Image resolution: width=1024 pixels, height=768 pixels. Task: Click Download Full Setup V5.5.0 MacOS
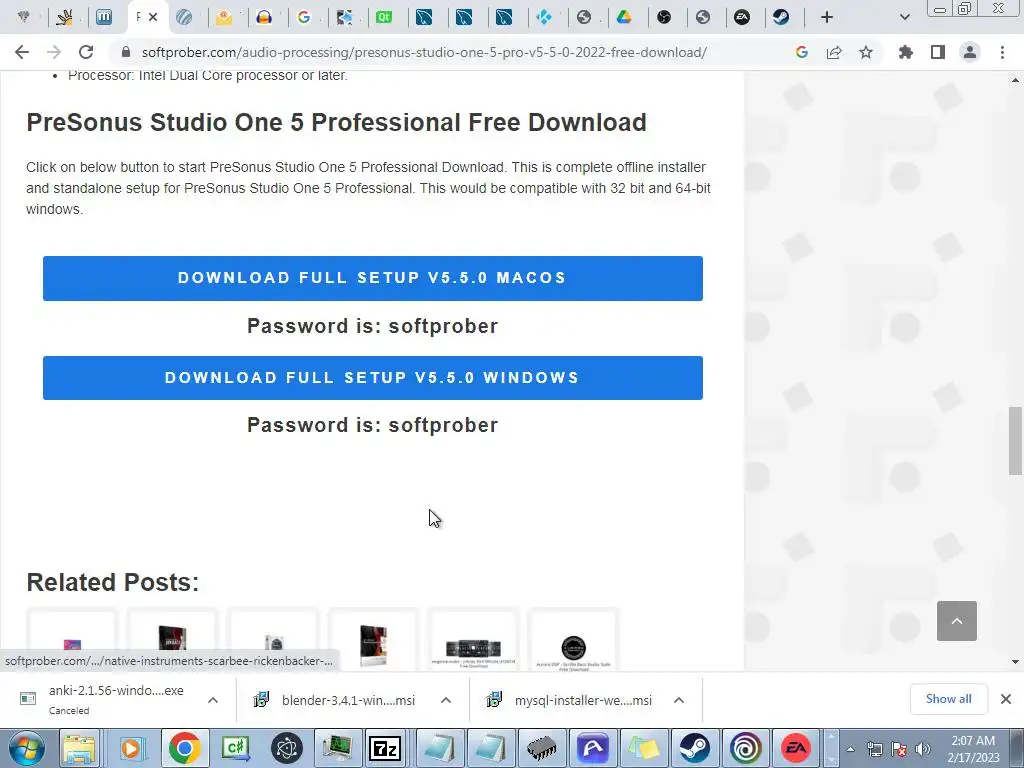(373, 278)
